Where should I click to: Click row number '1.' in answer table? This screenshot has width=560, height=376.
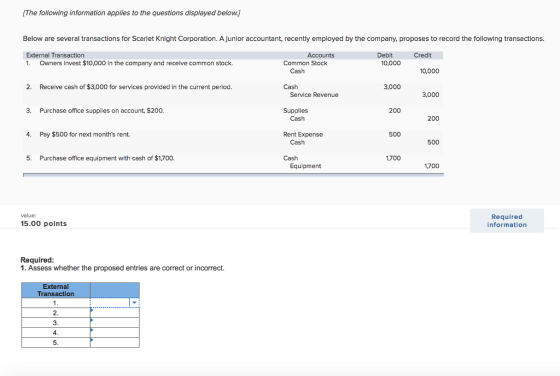pos(56,303)
